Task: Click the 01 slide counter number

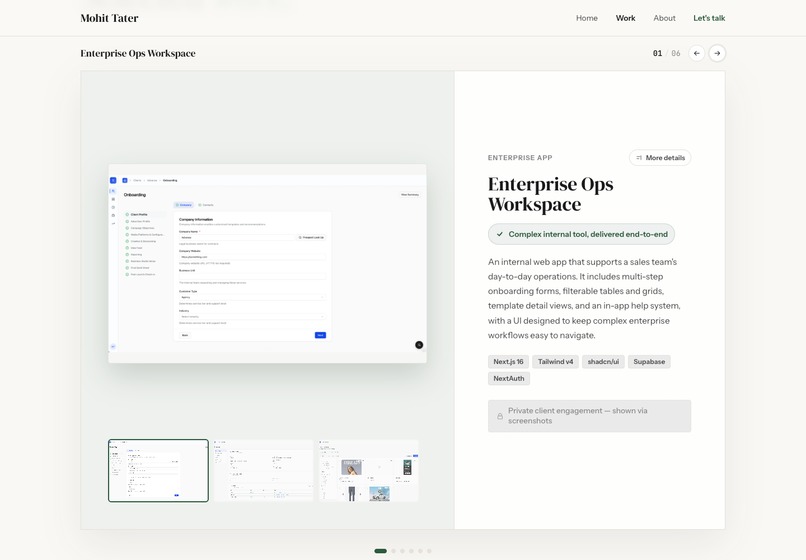Action: point(657,53)
